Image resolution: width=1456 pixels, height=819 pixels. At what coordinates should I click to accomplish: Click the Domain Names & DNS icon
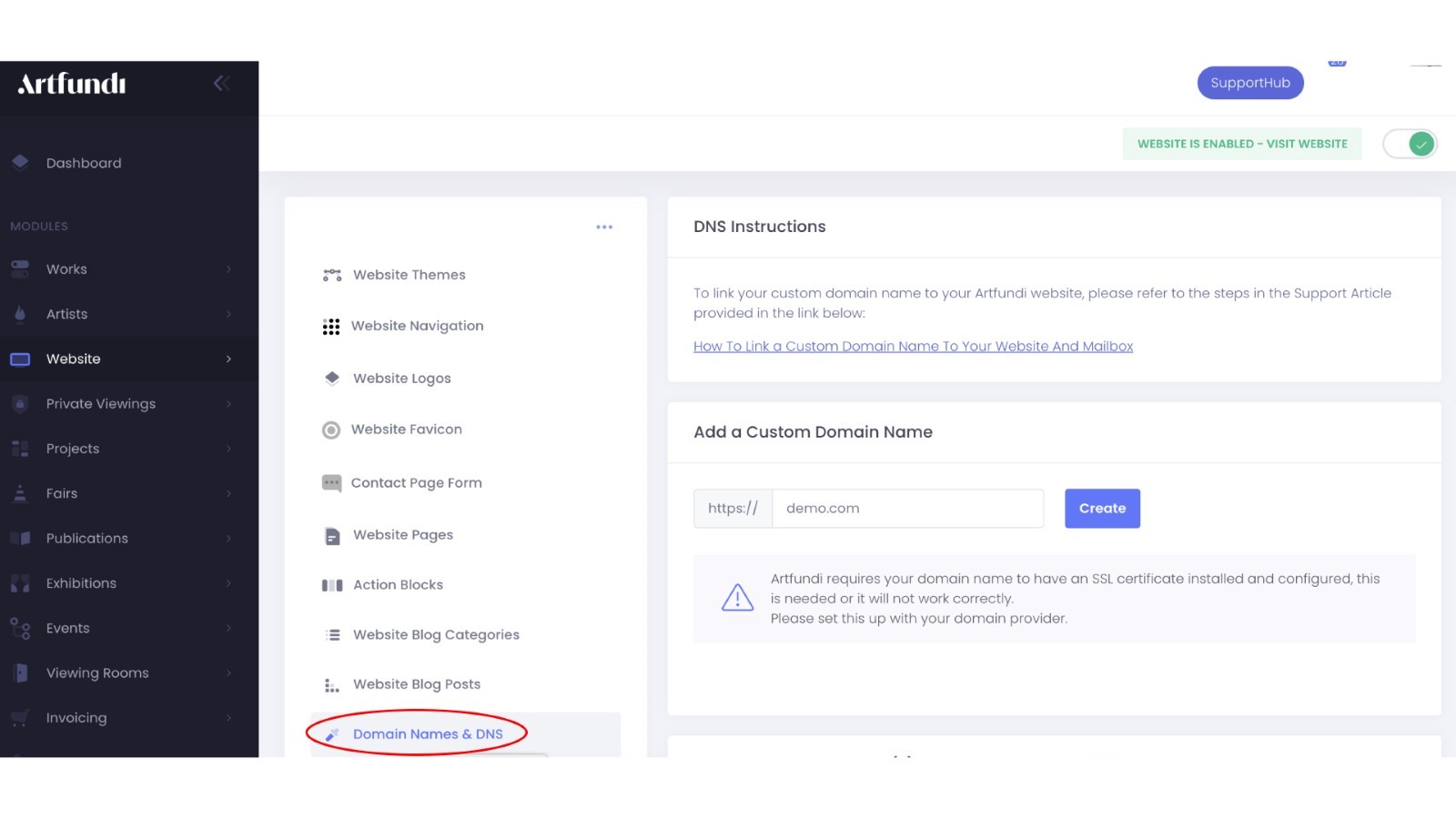[x=332, y=734]
